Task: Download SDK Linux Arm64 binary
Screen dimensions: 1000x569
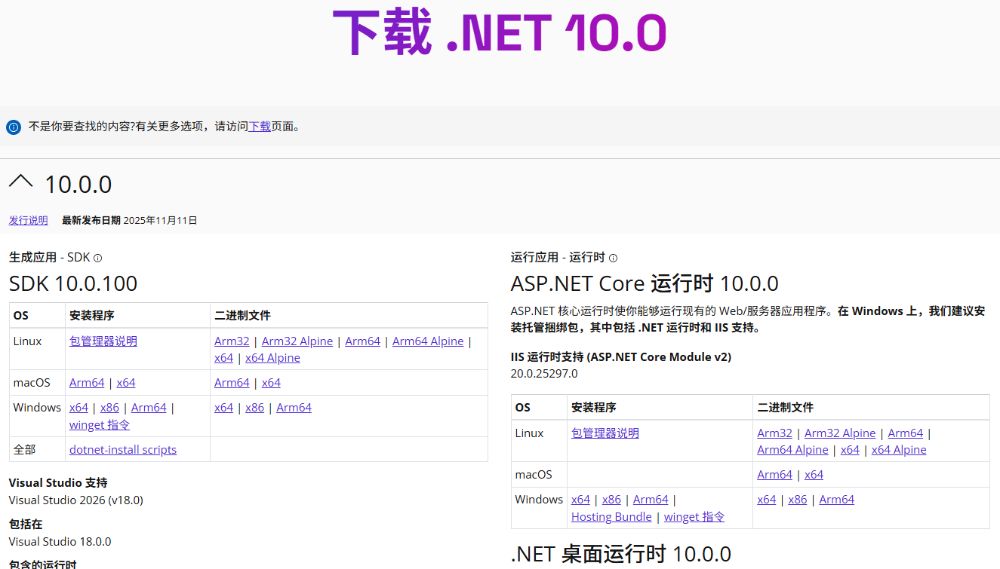Action: pos(362,341)
